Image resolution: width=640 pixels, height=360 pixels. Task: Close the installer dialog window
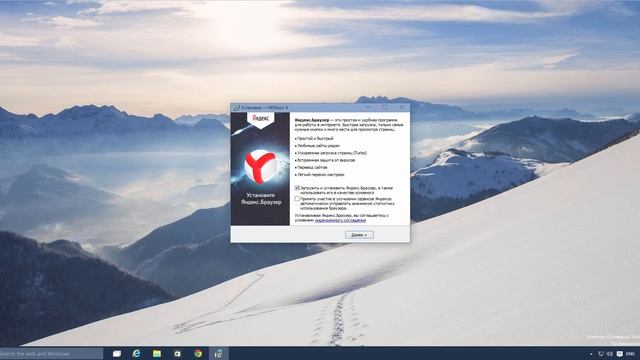[402, 107]
